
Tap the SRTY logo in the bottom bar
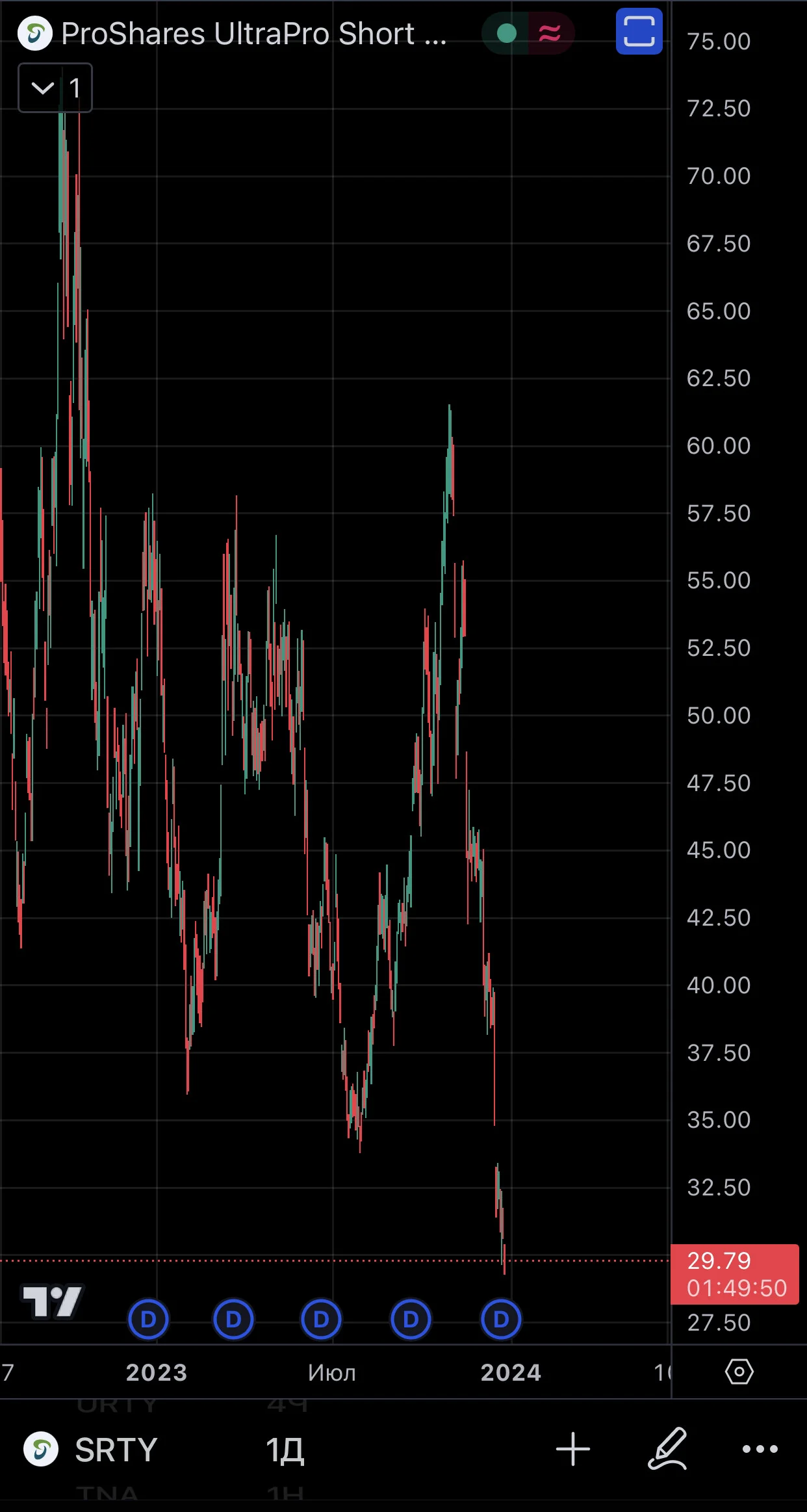click(41, 1449)
